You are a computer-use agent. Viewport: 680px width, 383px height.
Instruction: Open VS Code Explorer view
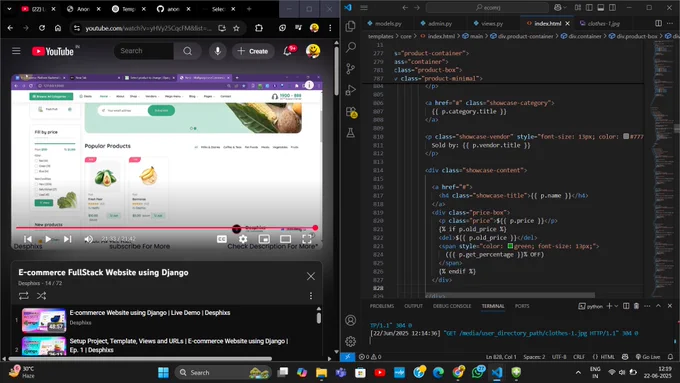(x=350, y=26)
